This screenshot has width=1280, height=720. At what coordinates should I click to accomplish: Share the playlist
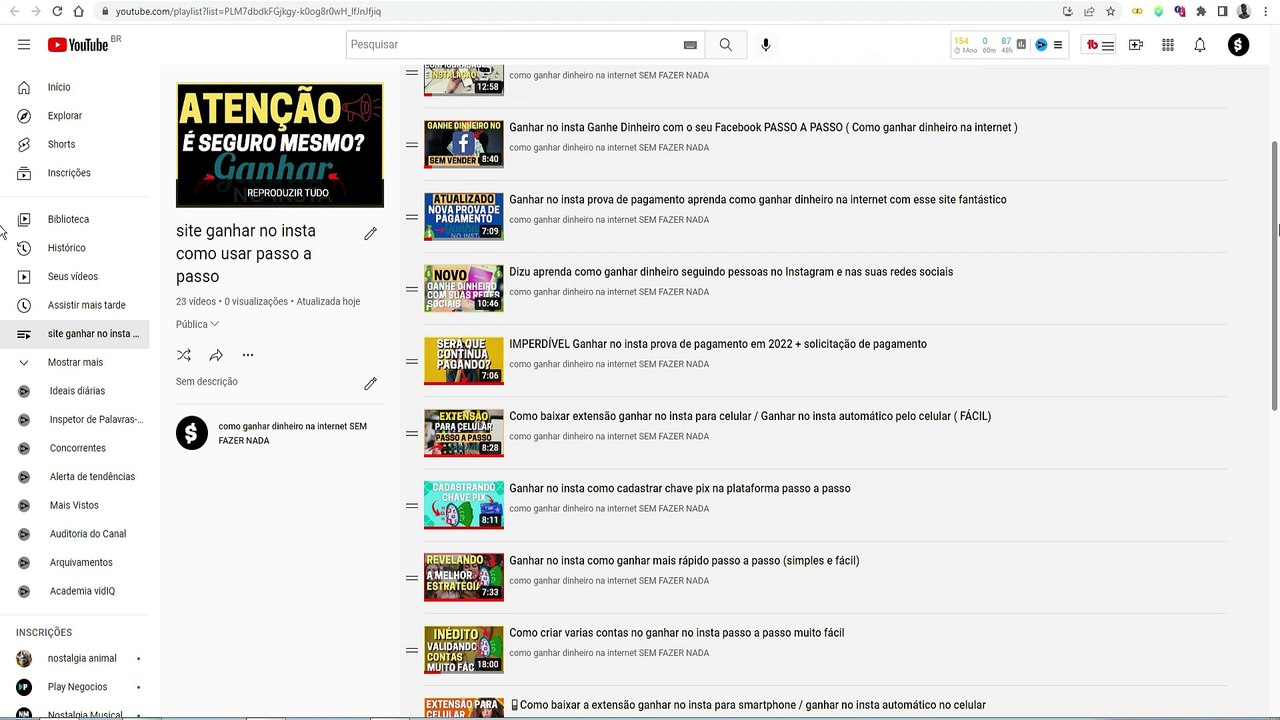[216, 355]
